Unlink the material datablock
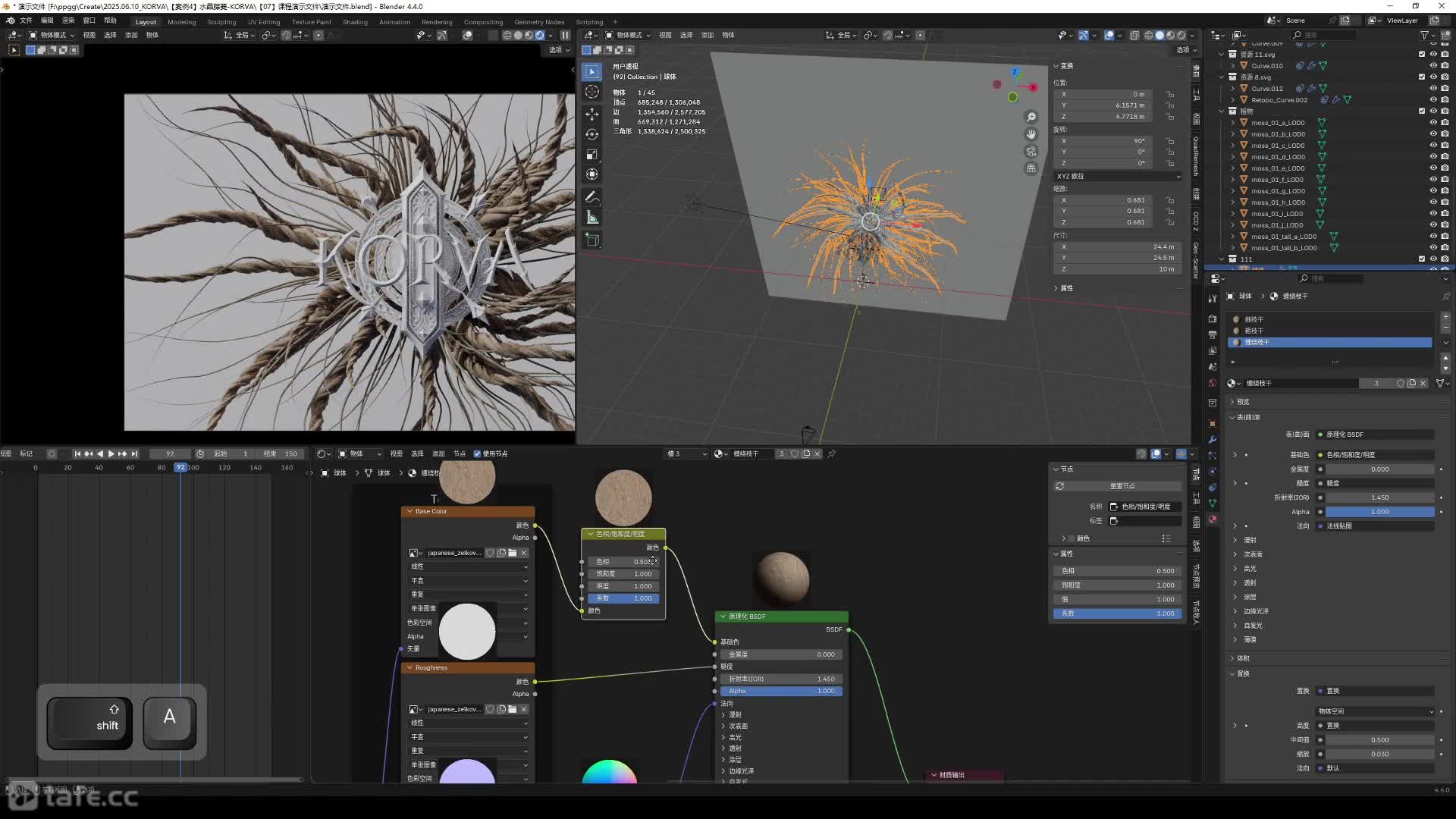This screenshot has width=1456, height=819. click(1423, 384)
